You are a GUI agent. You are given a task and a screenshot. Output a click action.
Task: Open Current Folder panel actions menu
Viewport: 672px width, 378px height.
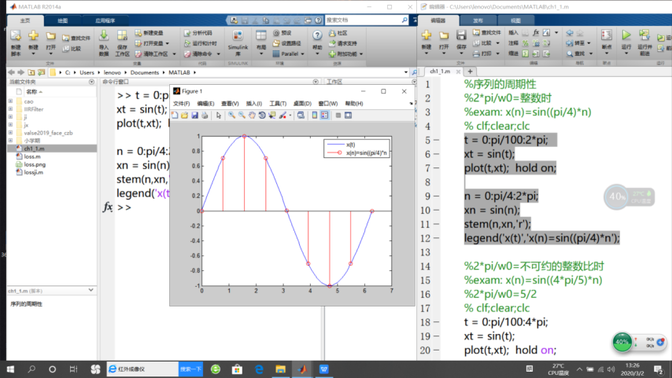click(91, 82)
